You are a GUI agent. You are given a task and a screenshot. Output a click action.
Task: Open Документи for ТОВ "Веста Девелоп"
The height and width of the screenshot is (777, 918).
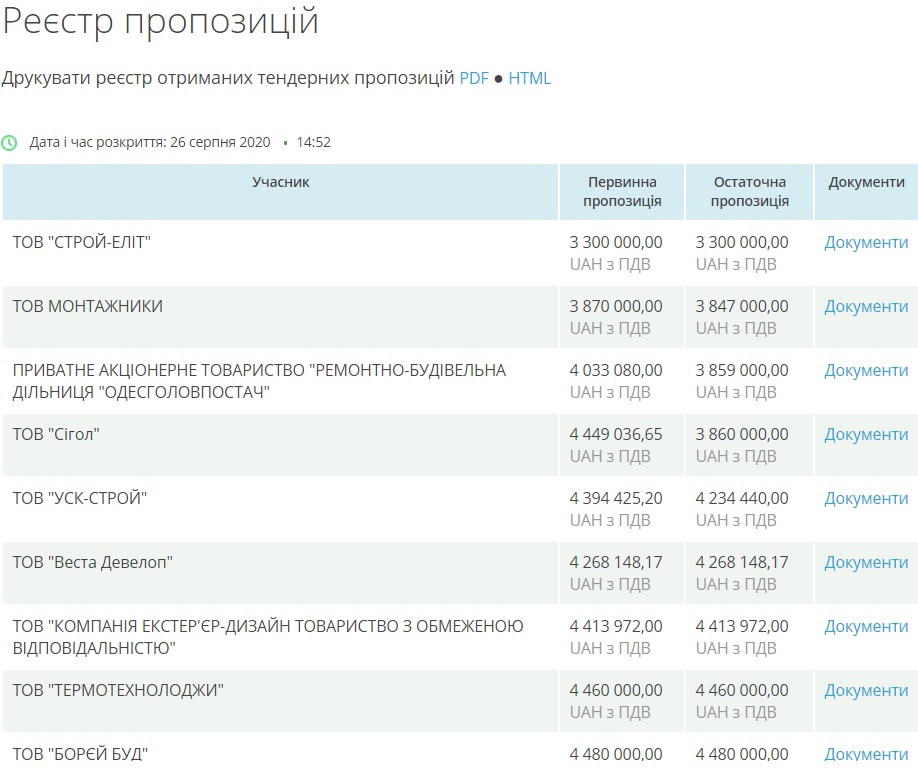tap(866, 562)
